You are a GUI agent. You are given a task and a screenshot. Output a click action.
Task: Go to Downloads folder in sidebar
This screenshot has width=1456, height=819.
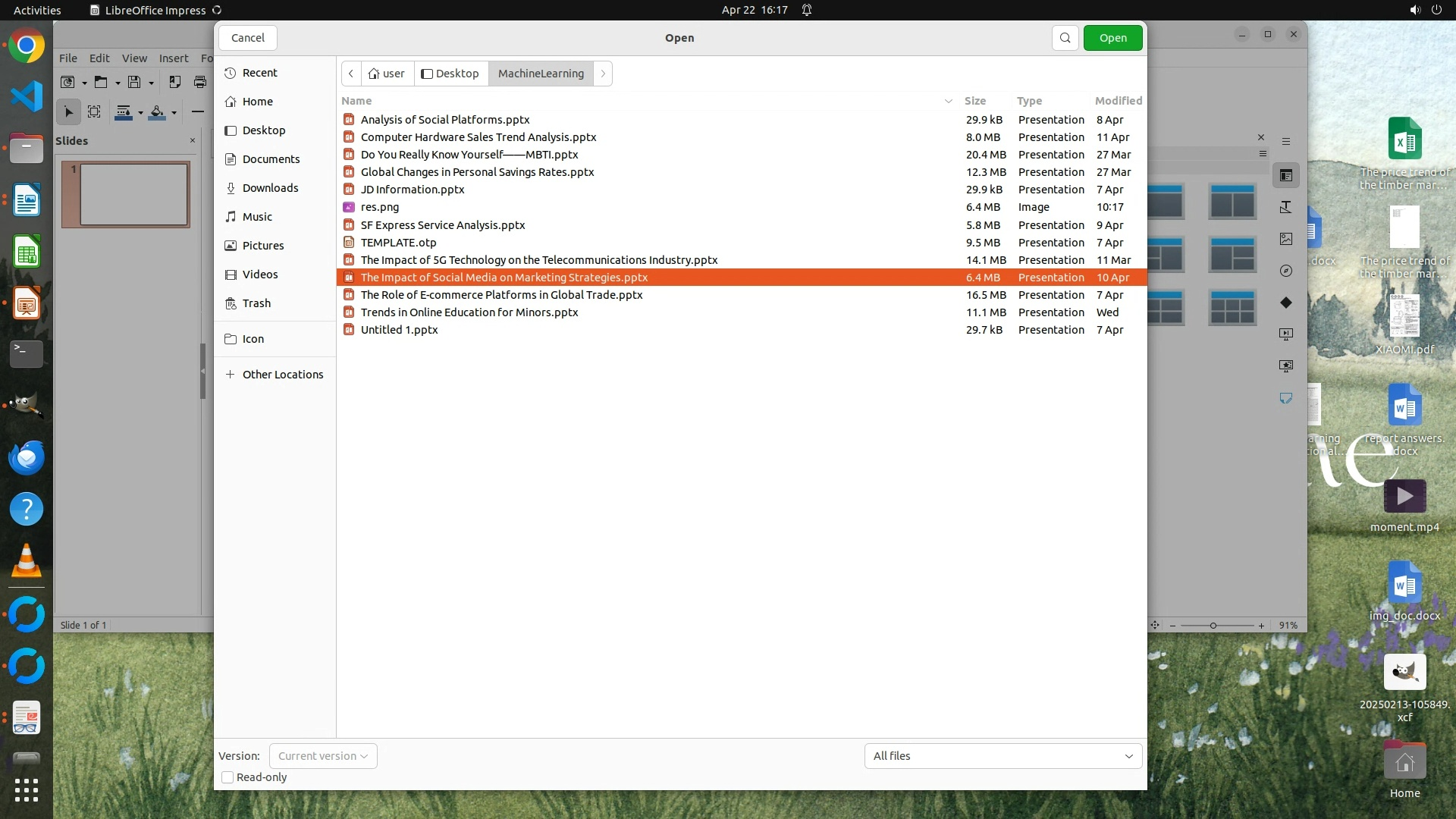tap(270, 188)
